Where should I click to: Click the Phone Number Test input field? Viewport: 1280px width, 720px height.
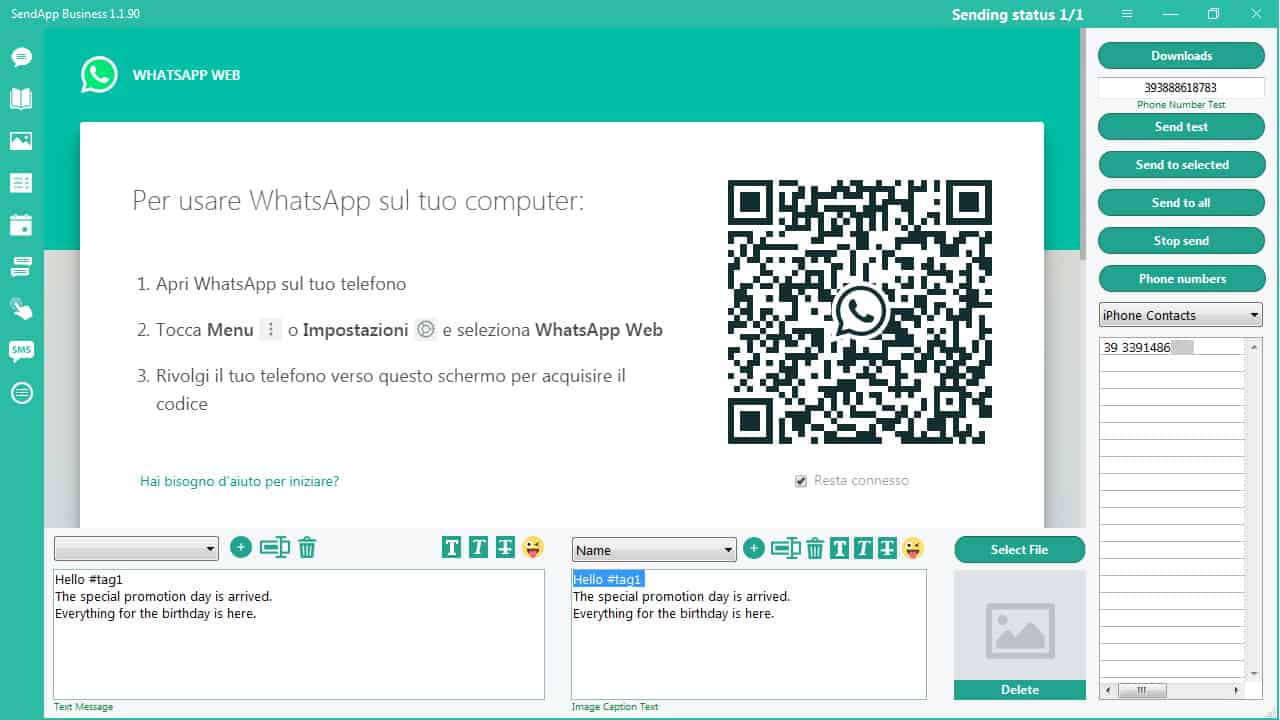[x=1181, y=88]
